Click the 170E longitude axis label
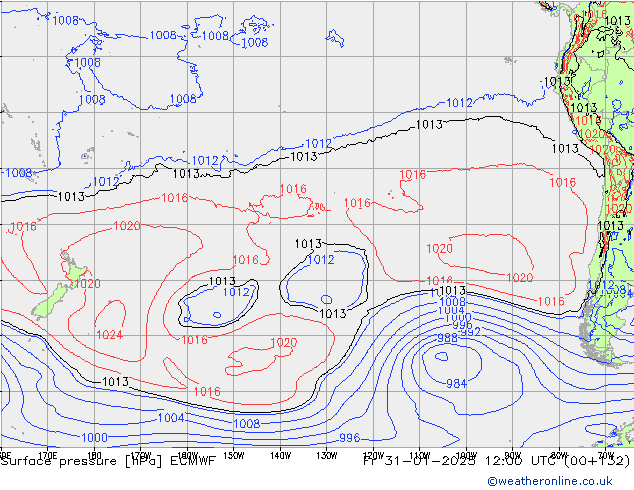This screenshot has height=490, width=634. [47, 456]
